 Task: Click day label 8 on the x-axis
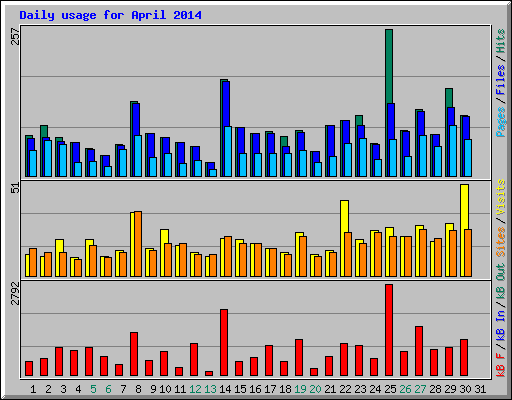tap(138, 389)
